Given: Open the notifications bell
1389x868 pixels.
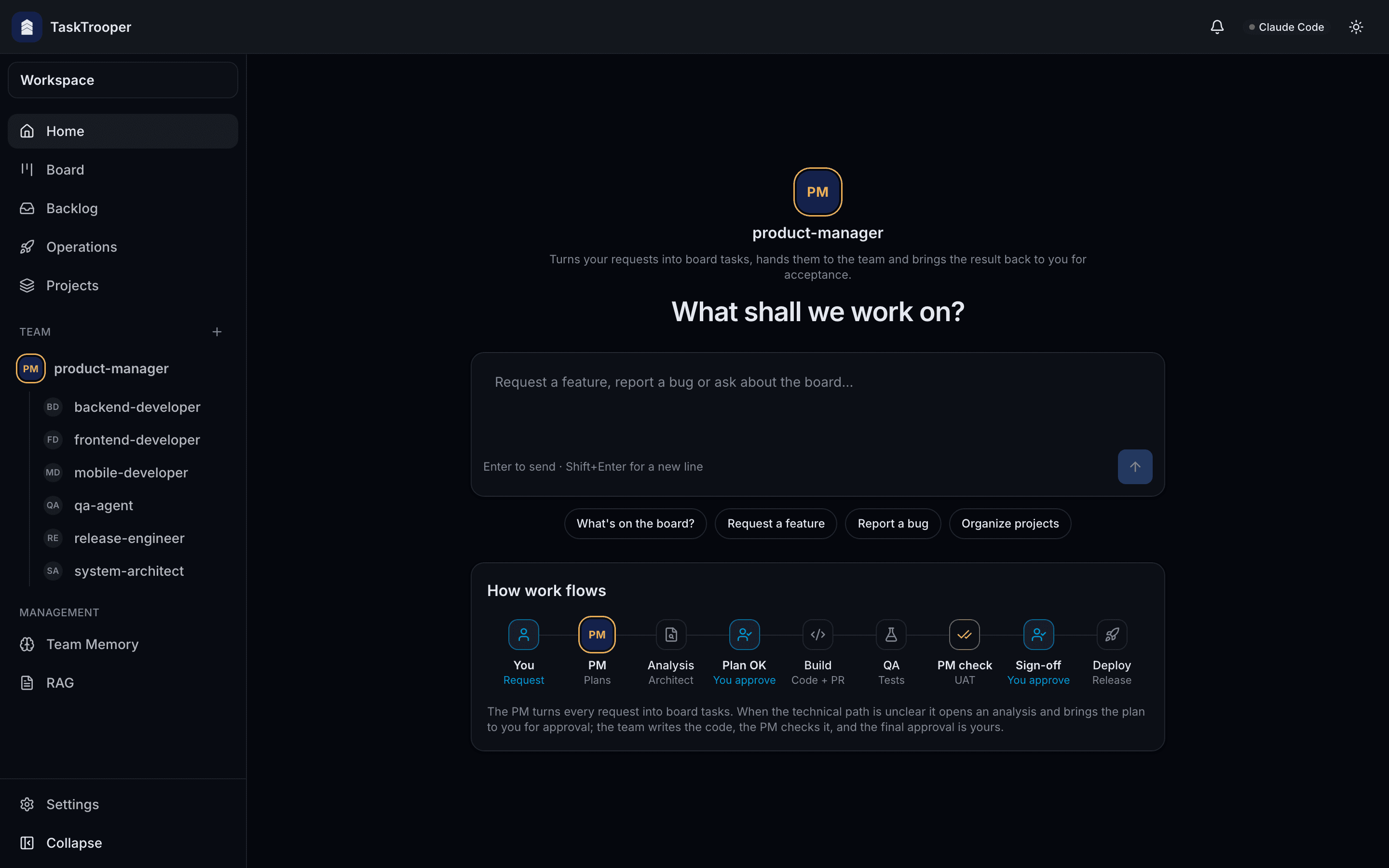Looking at the screenshot, I should (1217, 27).
